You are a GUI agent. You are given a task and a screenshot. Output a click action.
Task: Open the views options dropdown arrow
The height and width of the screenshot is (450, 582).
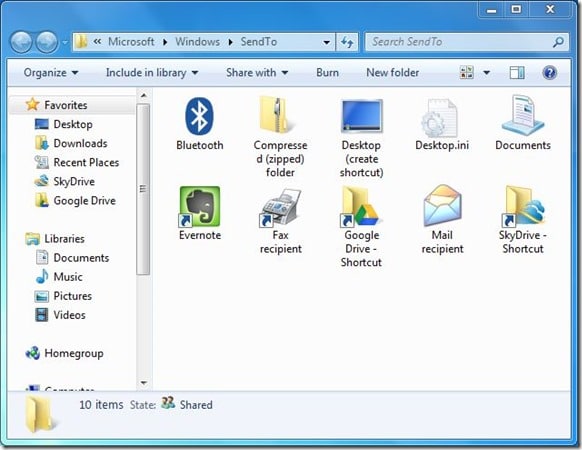click(x=486, y=72)
